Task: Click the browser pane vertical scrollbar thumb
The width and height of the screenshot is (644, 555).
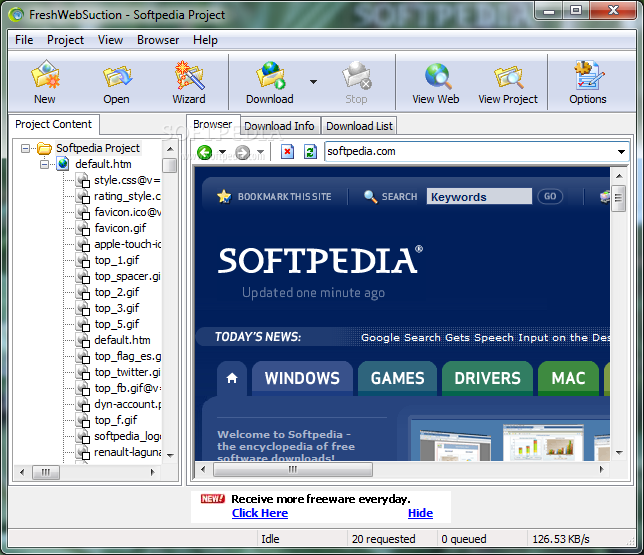Action: pos(619,198)
